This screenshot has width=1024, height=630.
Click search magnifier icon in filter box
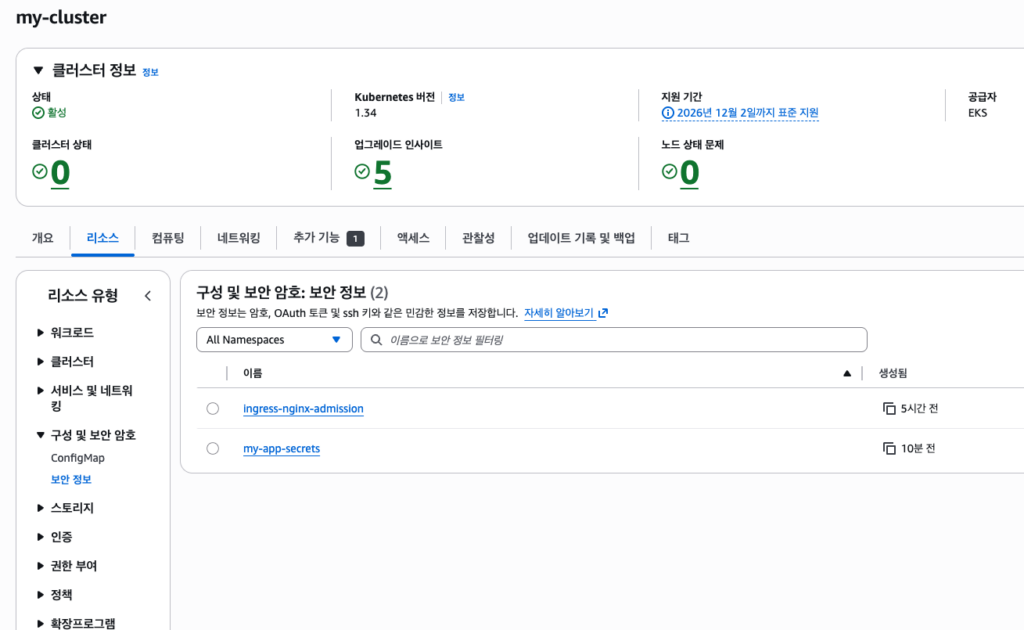(377, 340)
